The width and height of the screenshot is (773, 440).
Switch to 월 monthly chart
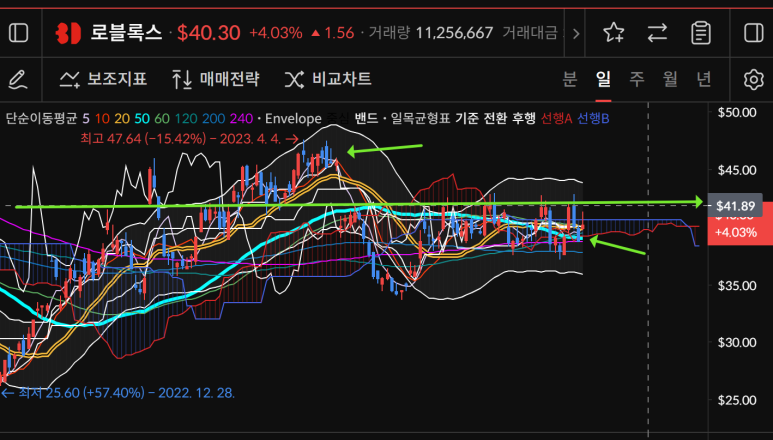[x=670, y=79]
